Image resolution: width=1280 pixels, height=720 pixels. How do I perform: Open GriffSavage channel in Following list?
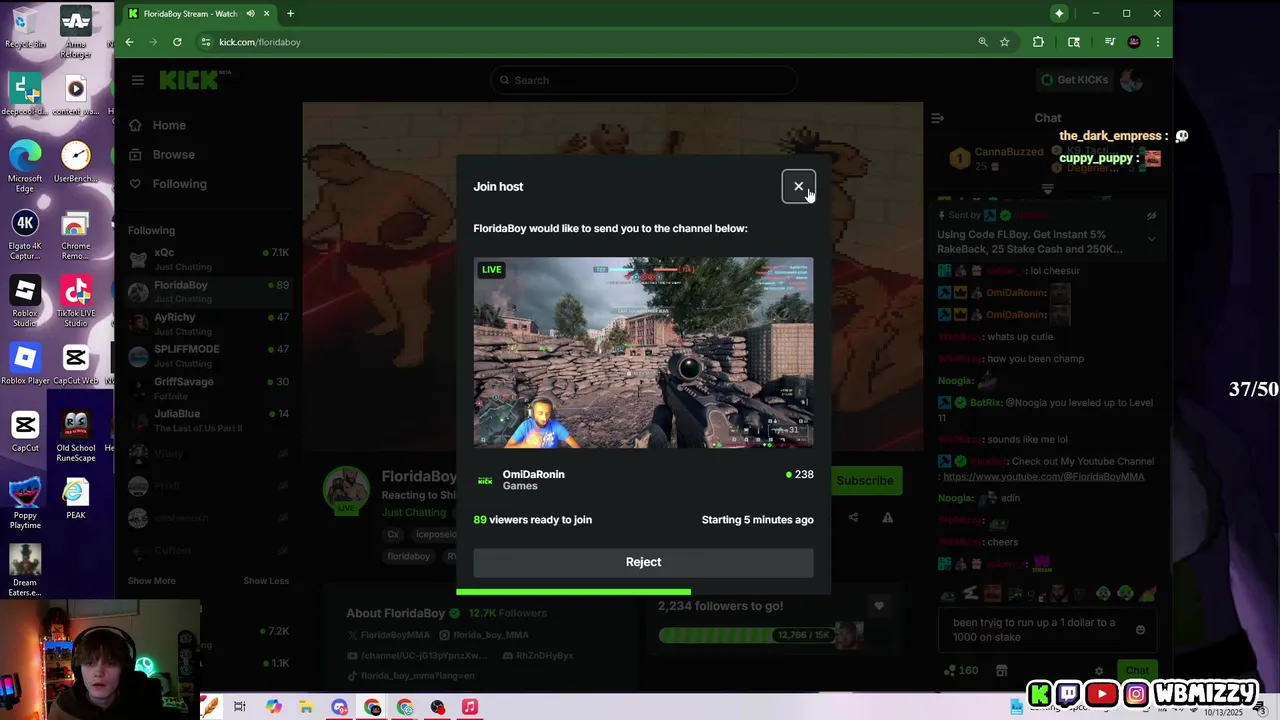[207, 388]
